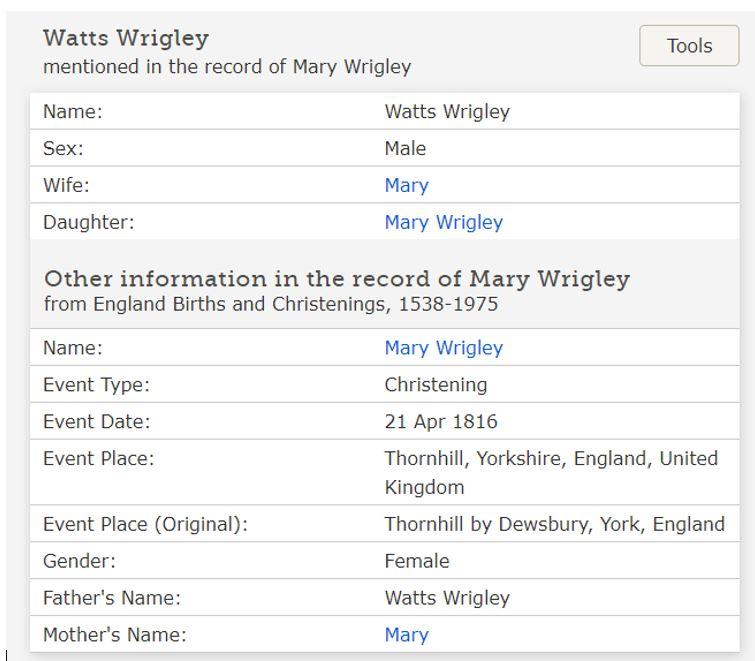Open the Wife link Mary

pyautogui.click(x=406, y=185)
